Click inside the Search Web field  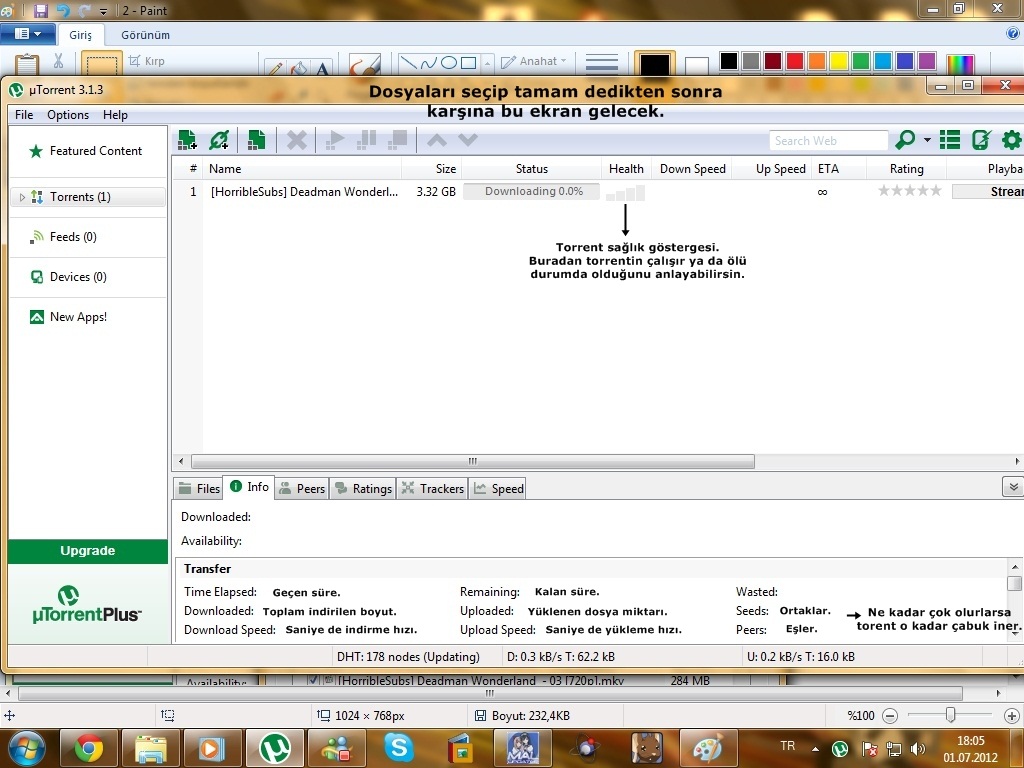click(828, 140)
